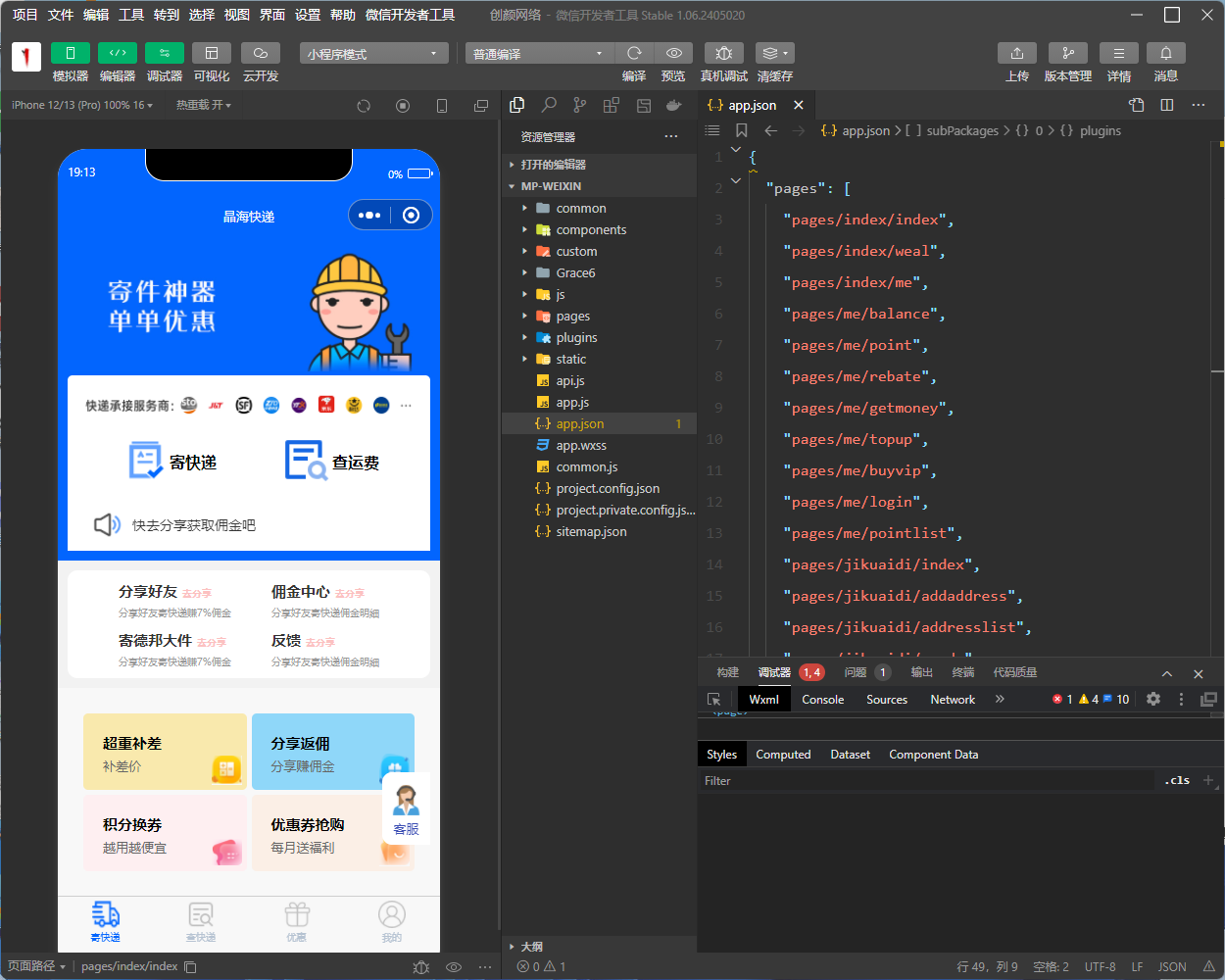1225x980 pixels.
Task: Switch to the Network tab in debugger
Action: click(x=952, y=699)
